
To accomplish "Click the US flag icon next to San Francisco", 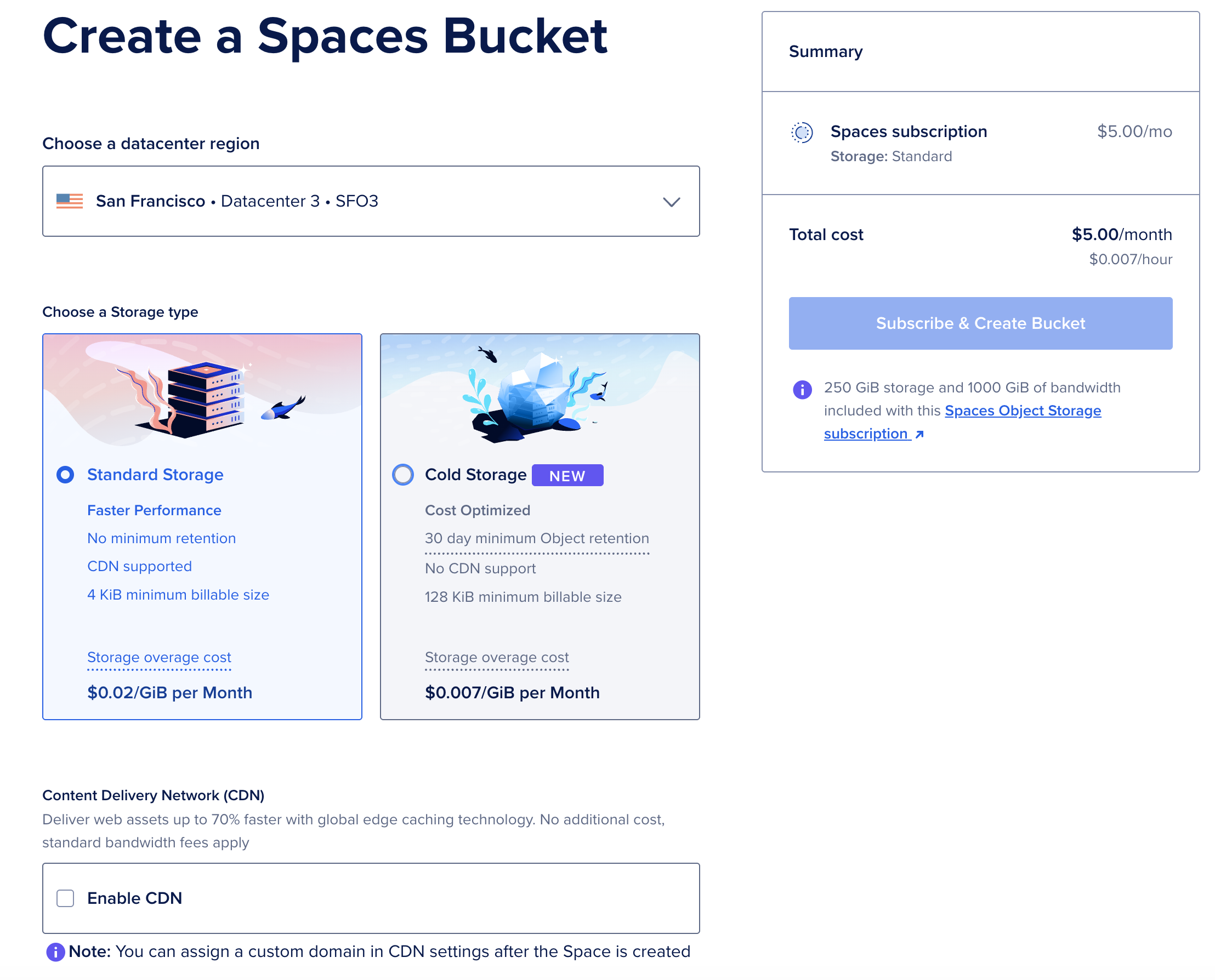I will tap(69, 201).
